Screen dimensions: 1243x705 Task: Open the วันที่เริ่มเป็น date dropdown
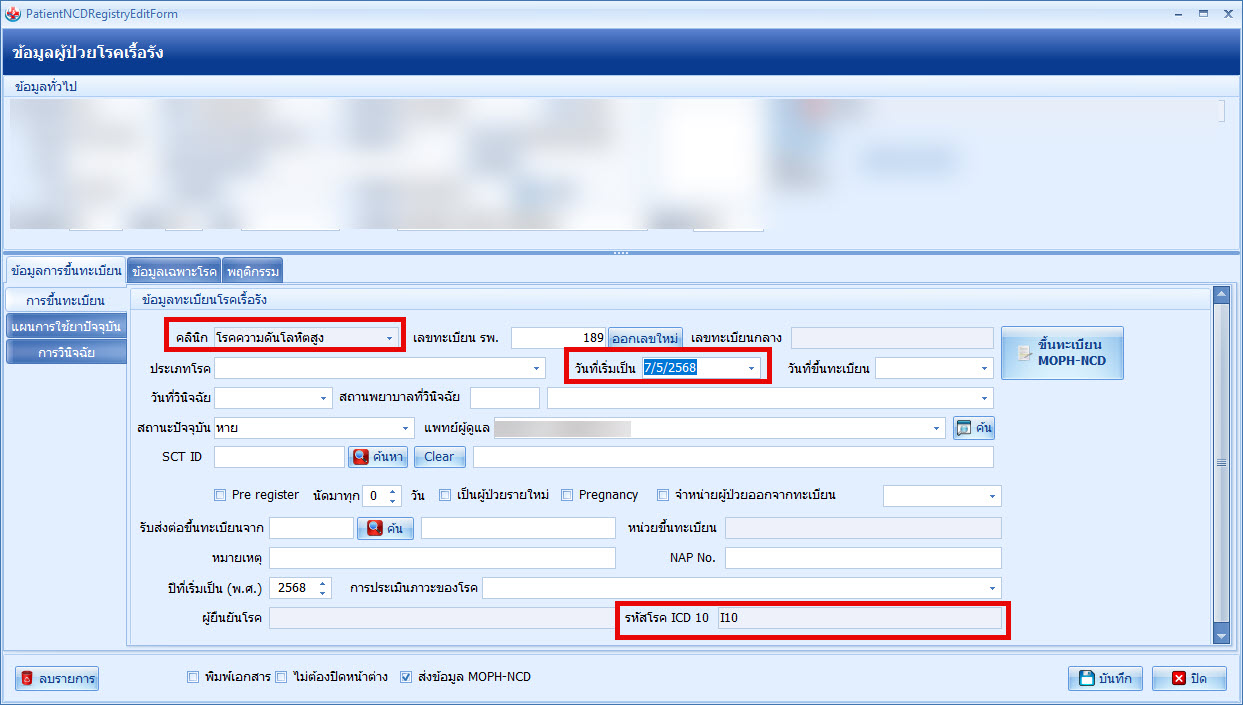pyautogui.click(x=751, y=368)
